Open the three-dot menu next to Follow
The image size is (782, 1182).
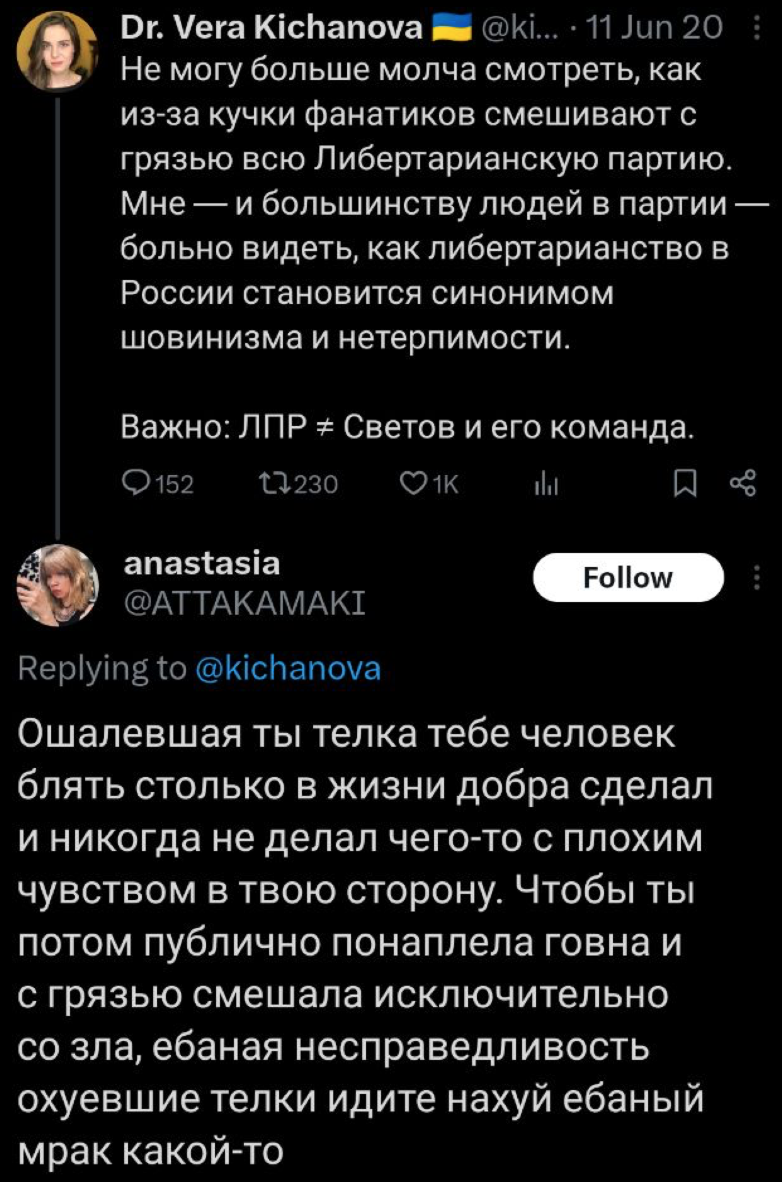click(754, 578)
